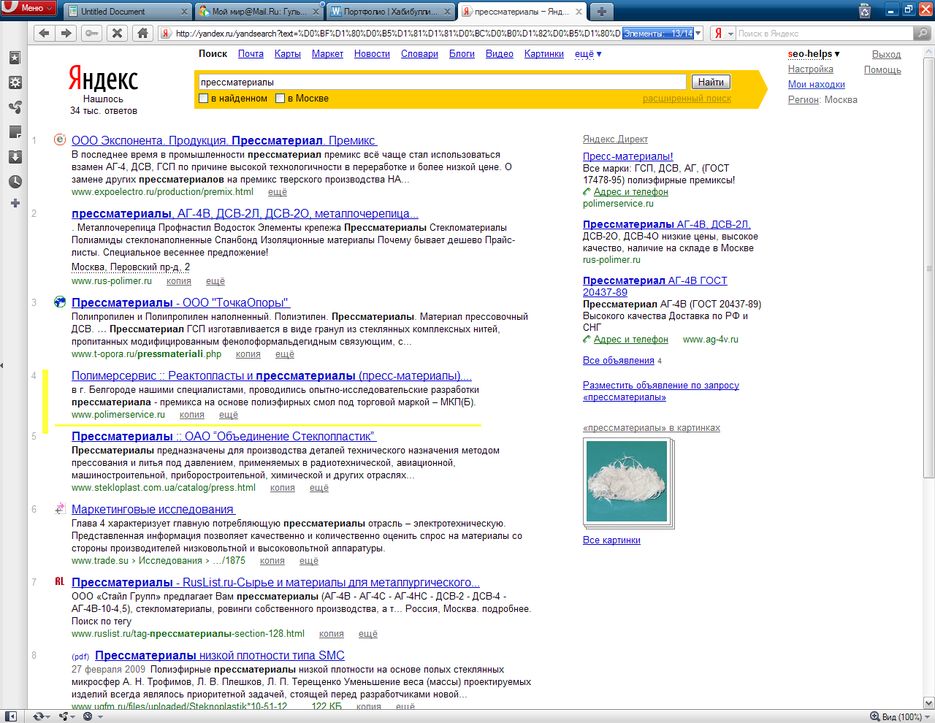Open the History clock panel in sidebar

pyautogui.click(x=15, y=181)
